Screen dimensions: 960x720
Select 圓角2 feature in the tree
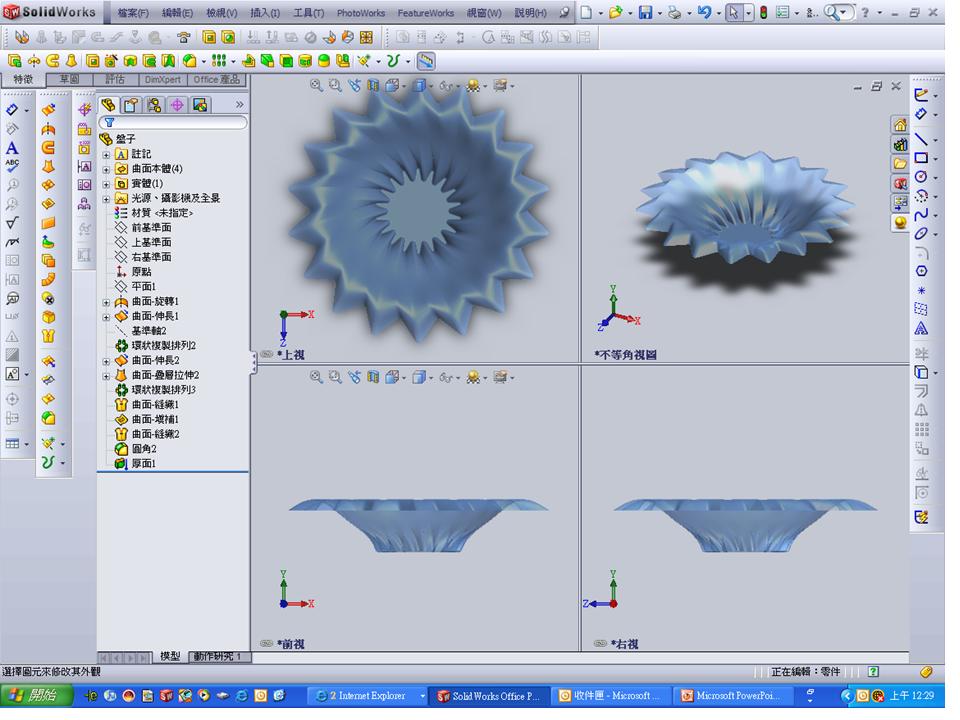(x=135, y=449)
